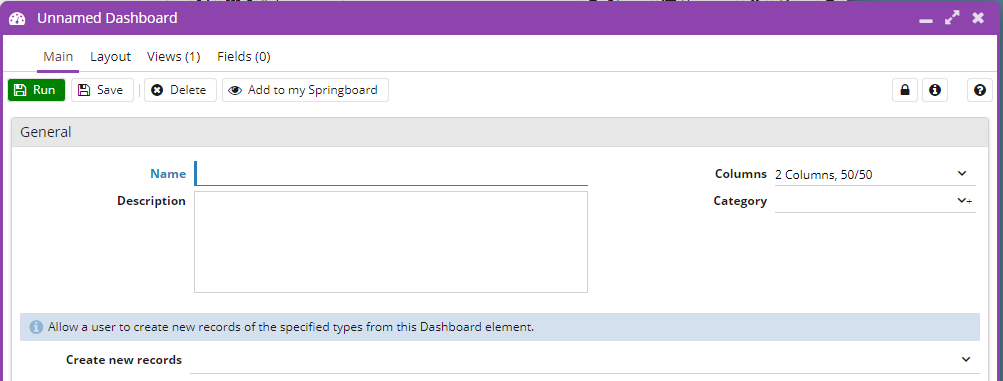Click the blue 'Name' label
Image resolution: width=1003 pixels, height=381 pixels.
click(x=168, y=174)
